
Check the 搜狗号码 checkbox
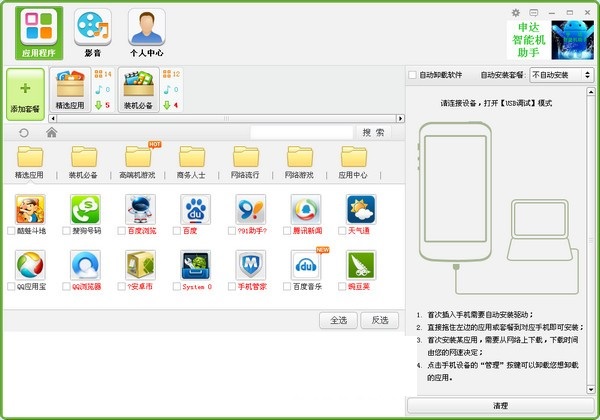click(66, 231)
